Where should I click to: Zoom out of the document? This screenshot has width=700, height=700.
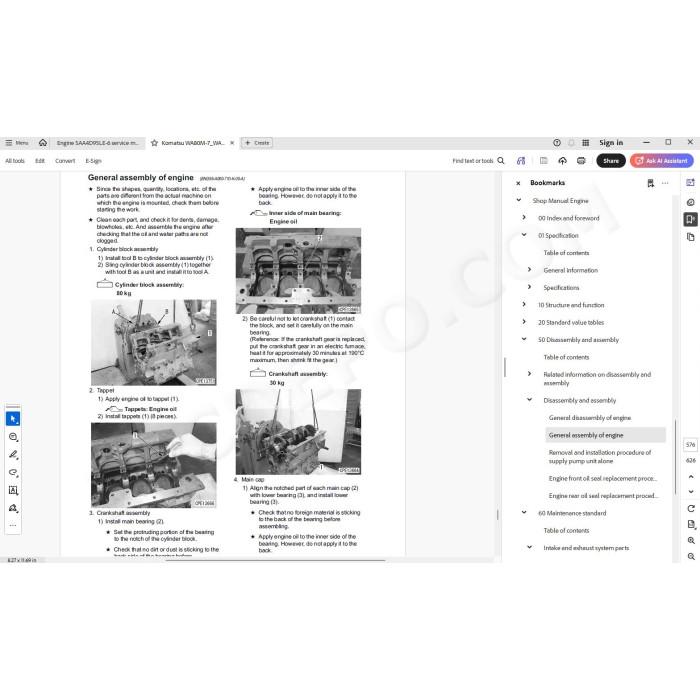pos(691,557)
